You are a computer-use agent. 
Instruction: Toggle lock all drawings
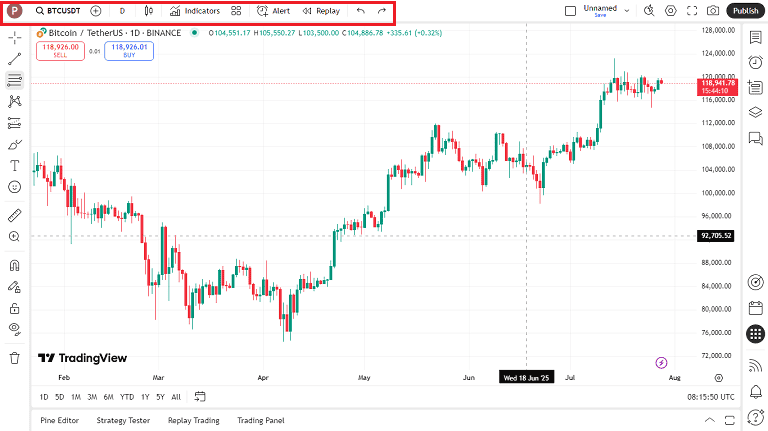click(x=15, y=309)
